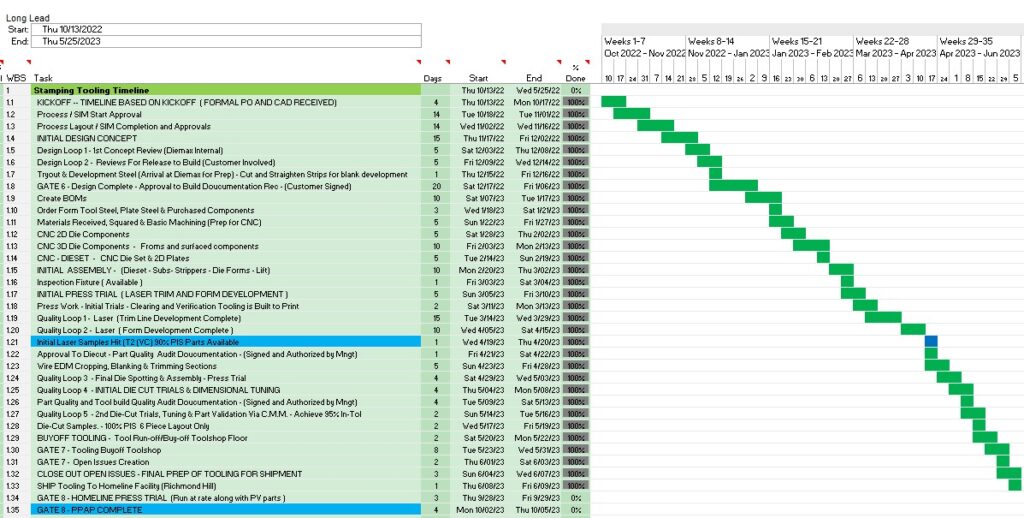Select the Days value for GATE 6 row
The width and height of the screenshot is (1024, 518).
[x=436, y=186]
